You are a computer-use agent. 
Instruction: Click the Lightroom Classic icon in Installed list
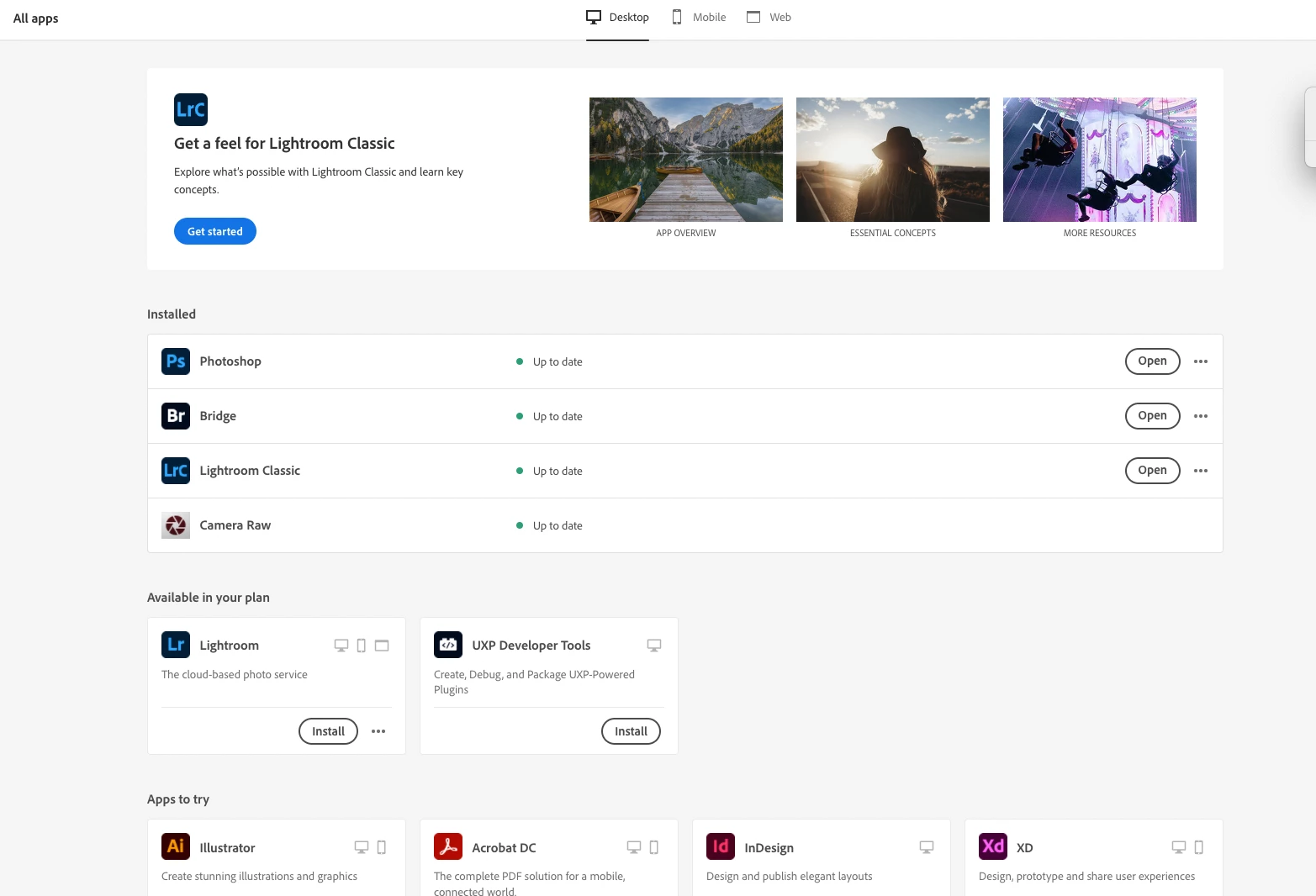[x=176, y=471]
